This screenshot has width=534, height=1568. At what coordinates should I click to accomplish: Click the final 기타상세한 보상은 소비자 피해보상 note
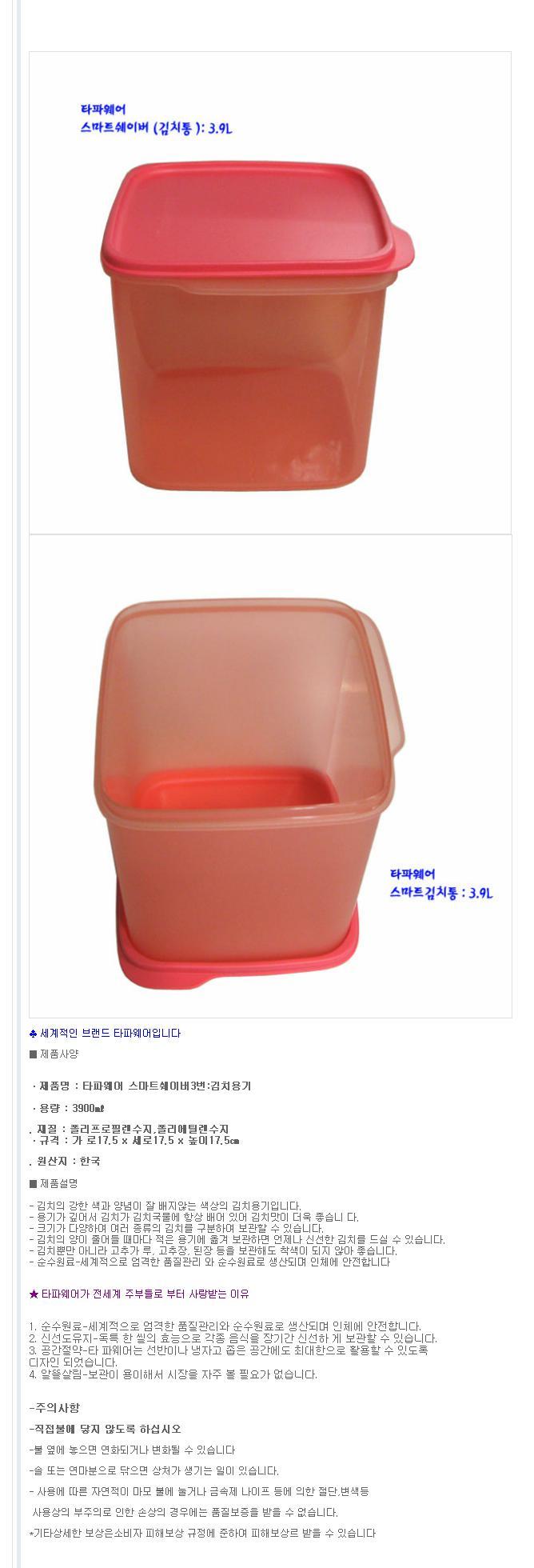(x=202, y=1533)
